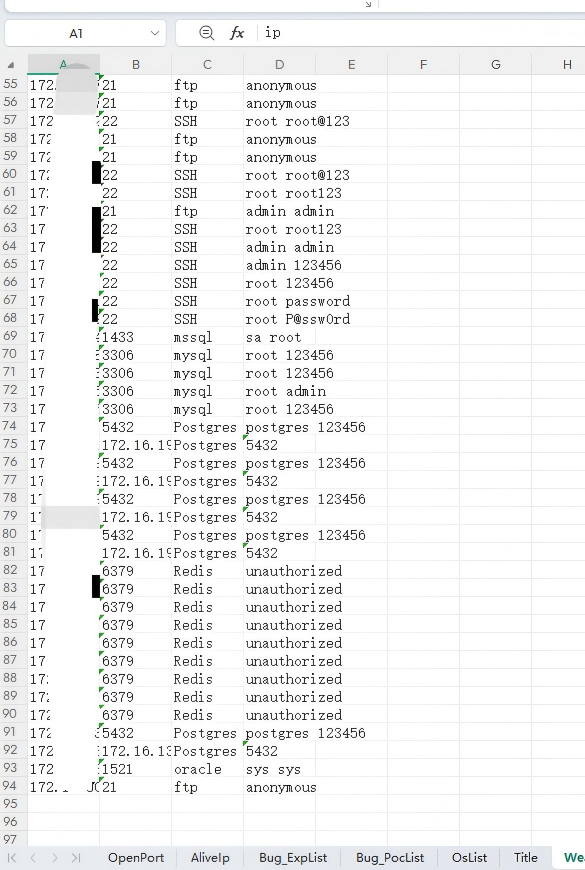Select row 69 header
Image resolution: width=585 pixels, height=870 pixels.
tap(11, 336)
